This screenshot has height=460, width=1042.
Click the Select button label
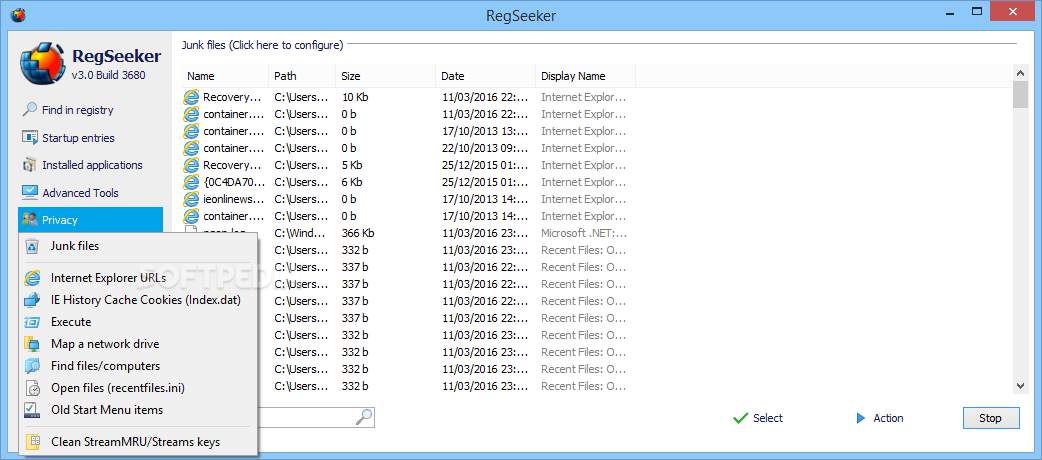click(768, 418)
